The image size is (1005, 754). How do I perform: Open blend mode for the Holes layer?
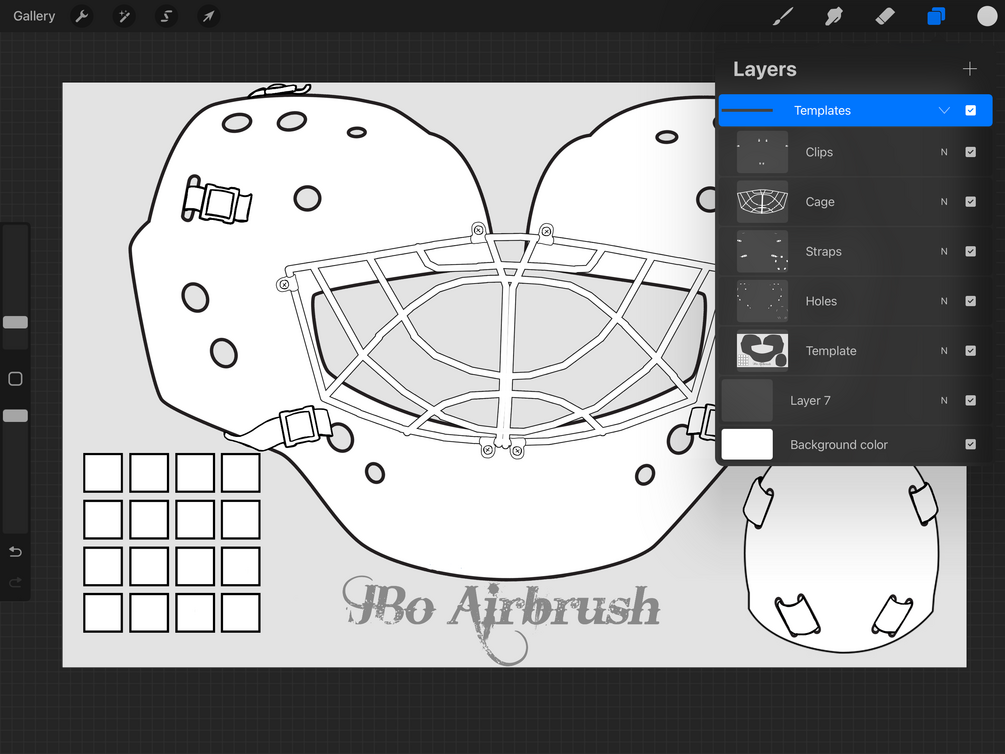941,301
